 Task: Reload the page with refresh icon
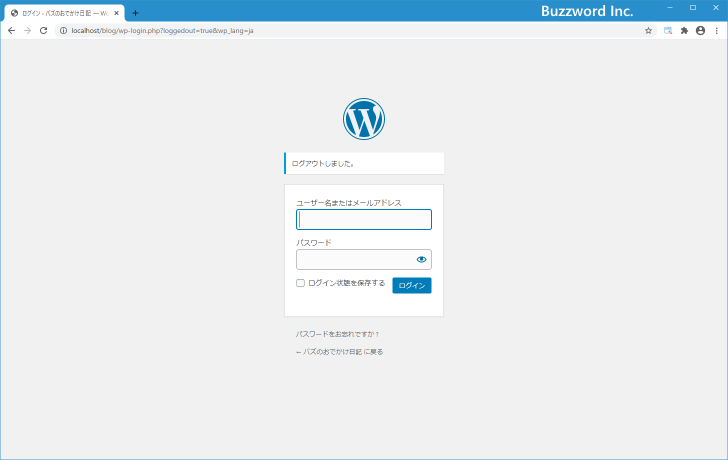pyautogui.click(x=43, y=31)
